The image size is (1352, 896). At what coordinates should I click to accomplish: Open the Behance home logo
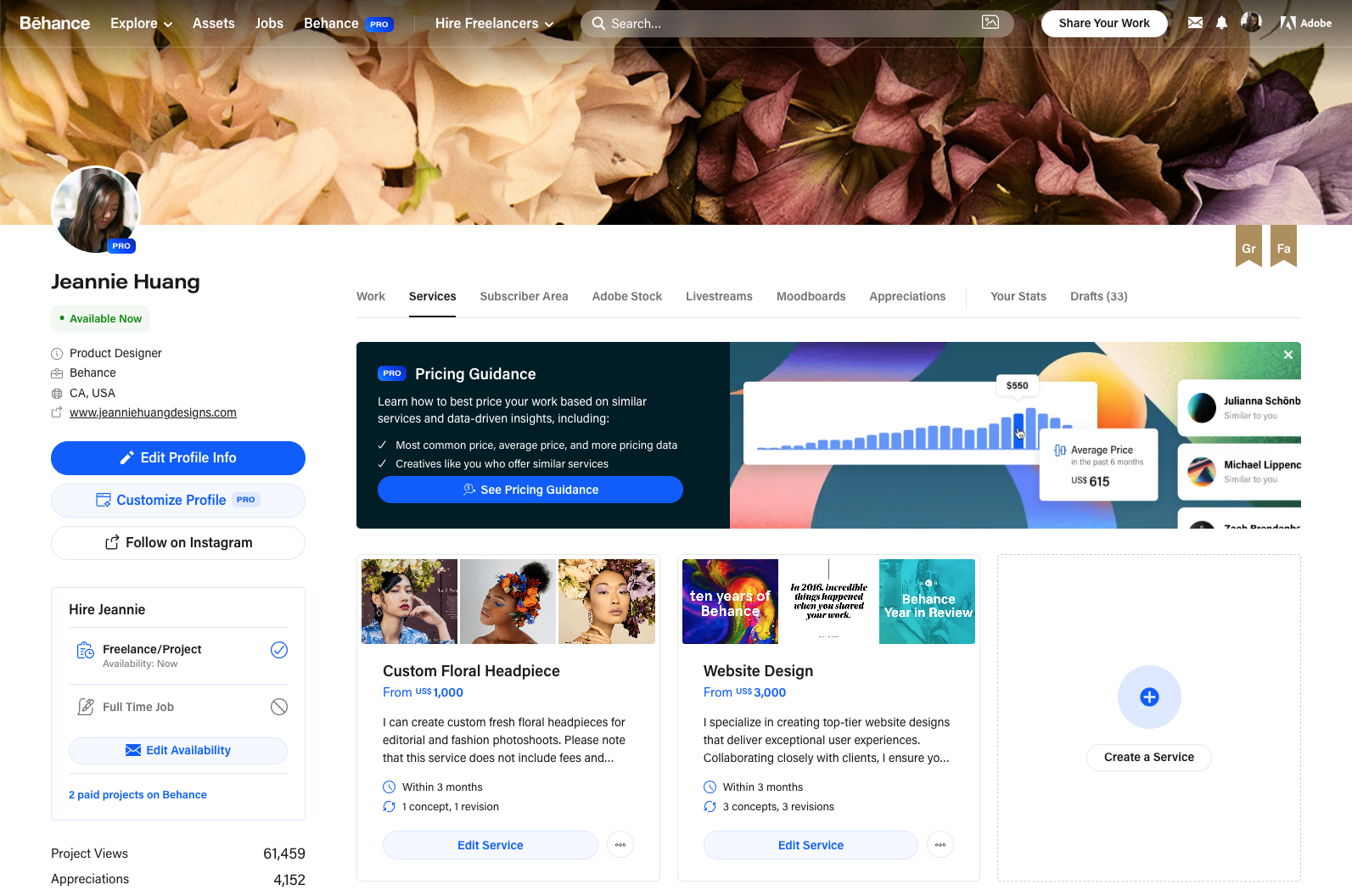coord(54,23)
